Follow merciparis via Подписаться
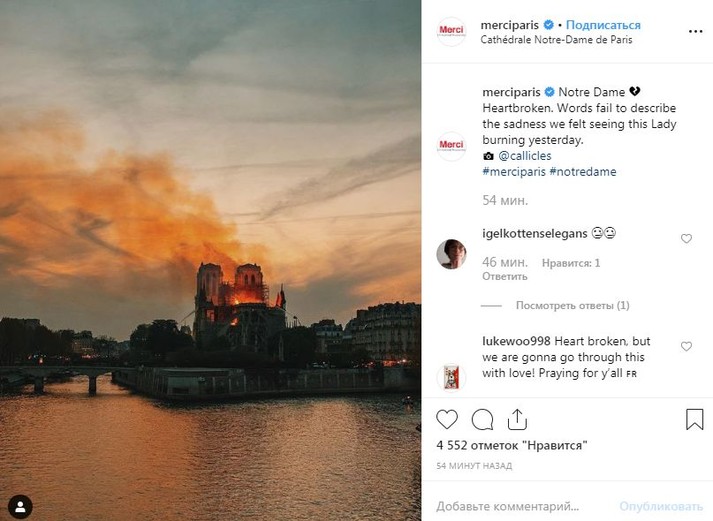 pos(603,25)
